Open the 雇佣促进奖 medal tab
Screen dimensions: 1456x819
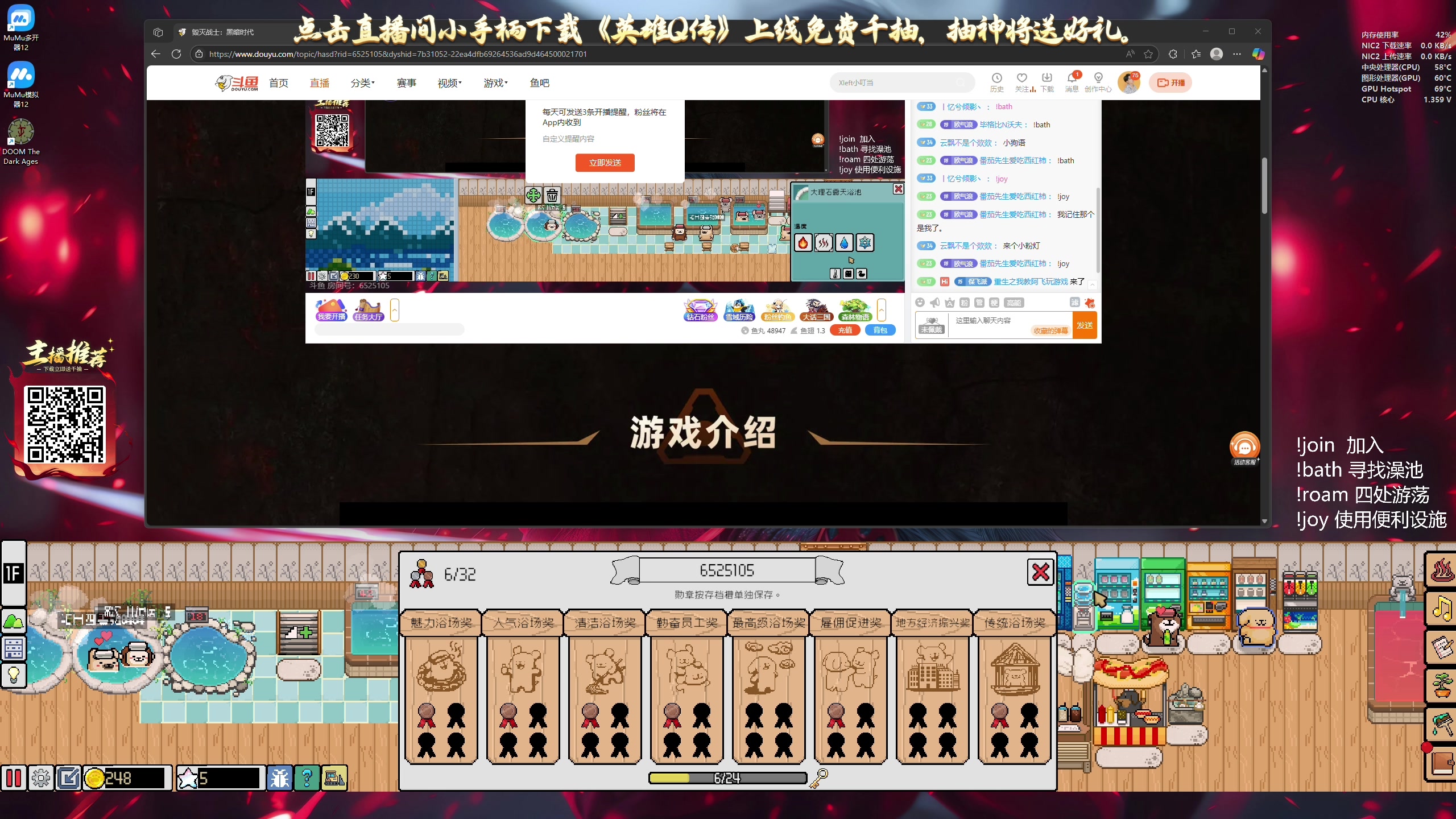[x=850, y=623]
